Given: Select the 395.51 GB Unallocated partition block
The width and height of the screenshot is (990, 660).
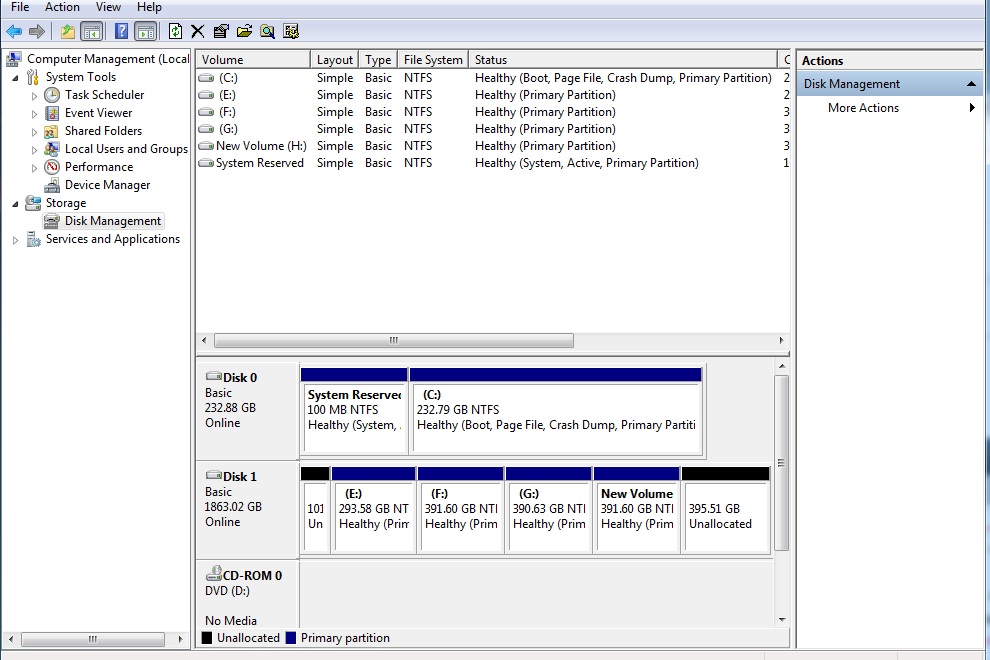Looking at the screenshot, I should pos(725,516).
